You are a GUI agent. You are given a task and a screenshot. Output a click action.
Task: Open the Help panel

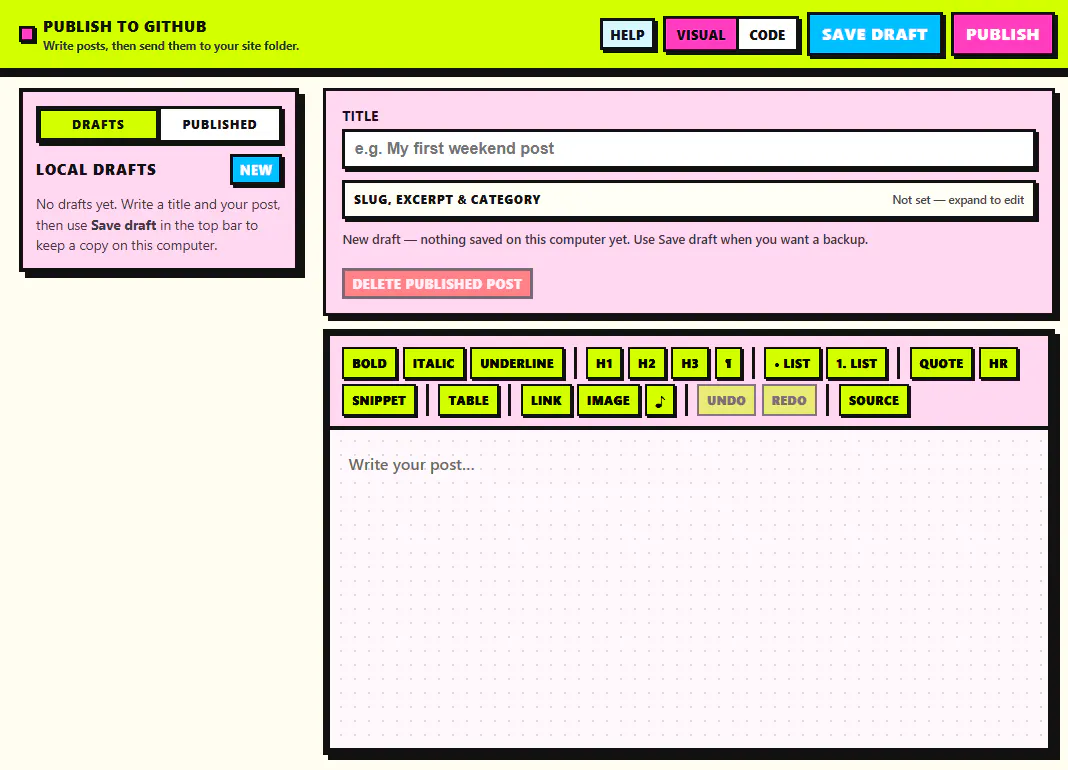[627, 35]
